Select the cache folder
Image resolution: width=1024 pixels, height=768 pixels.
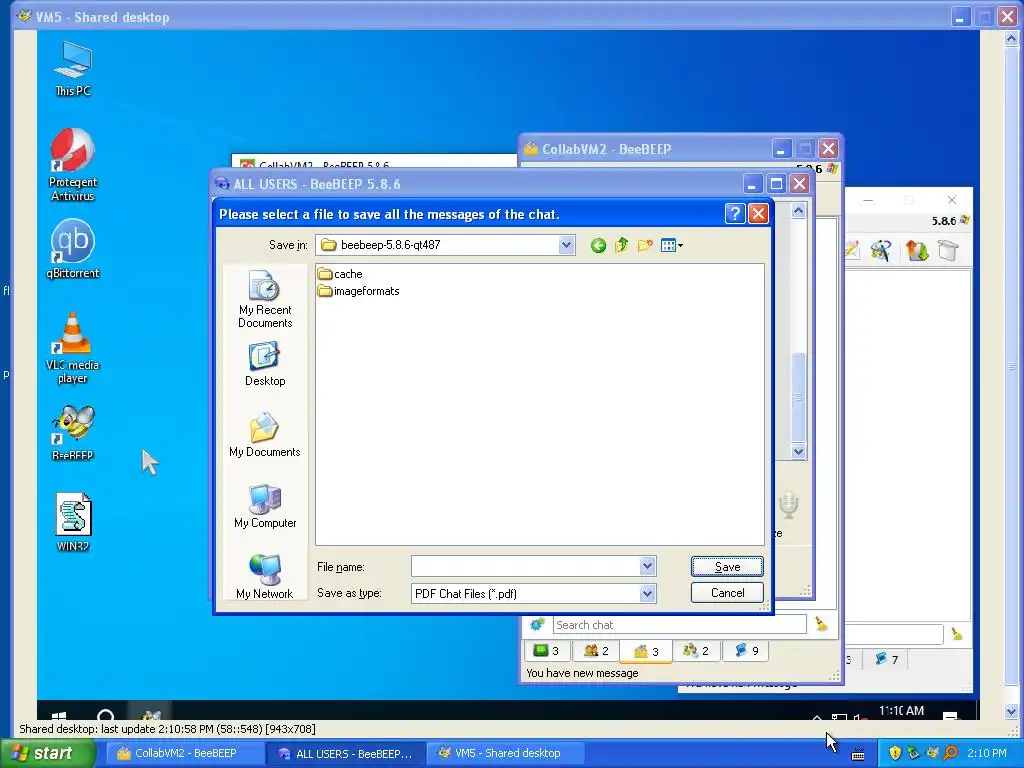point(340,274)
